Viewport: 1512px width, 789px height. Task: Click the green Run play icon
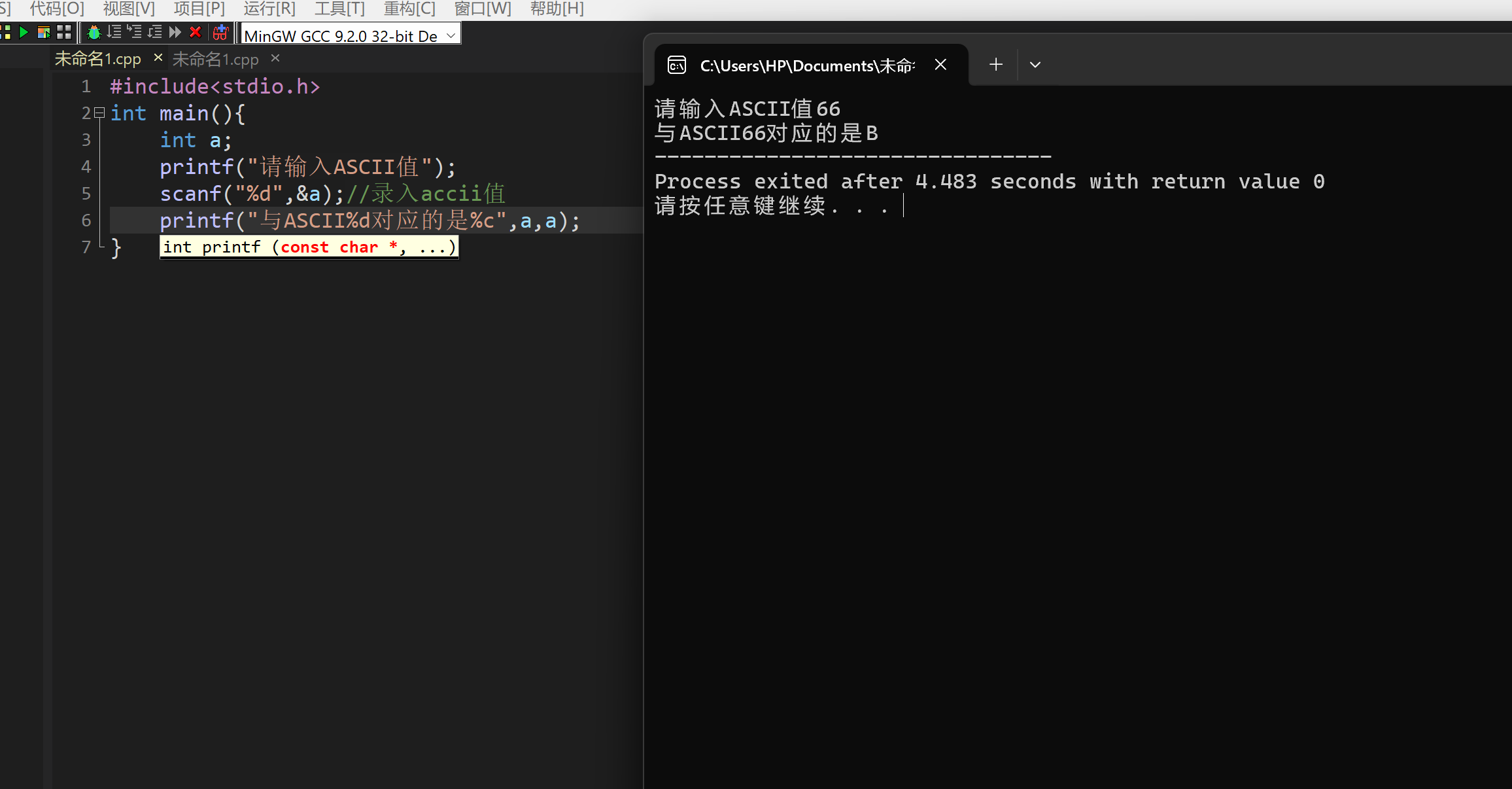click(x=24, y=32)
